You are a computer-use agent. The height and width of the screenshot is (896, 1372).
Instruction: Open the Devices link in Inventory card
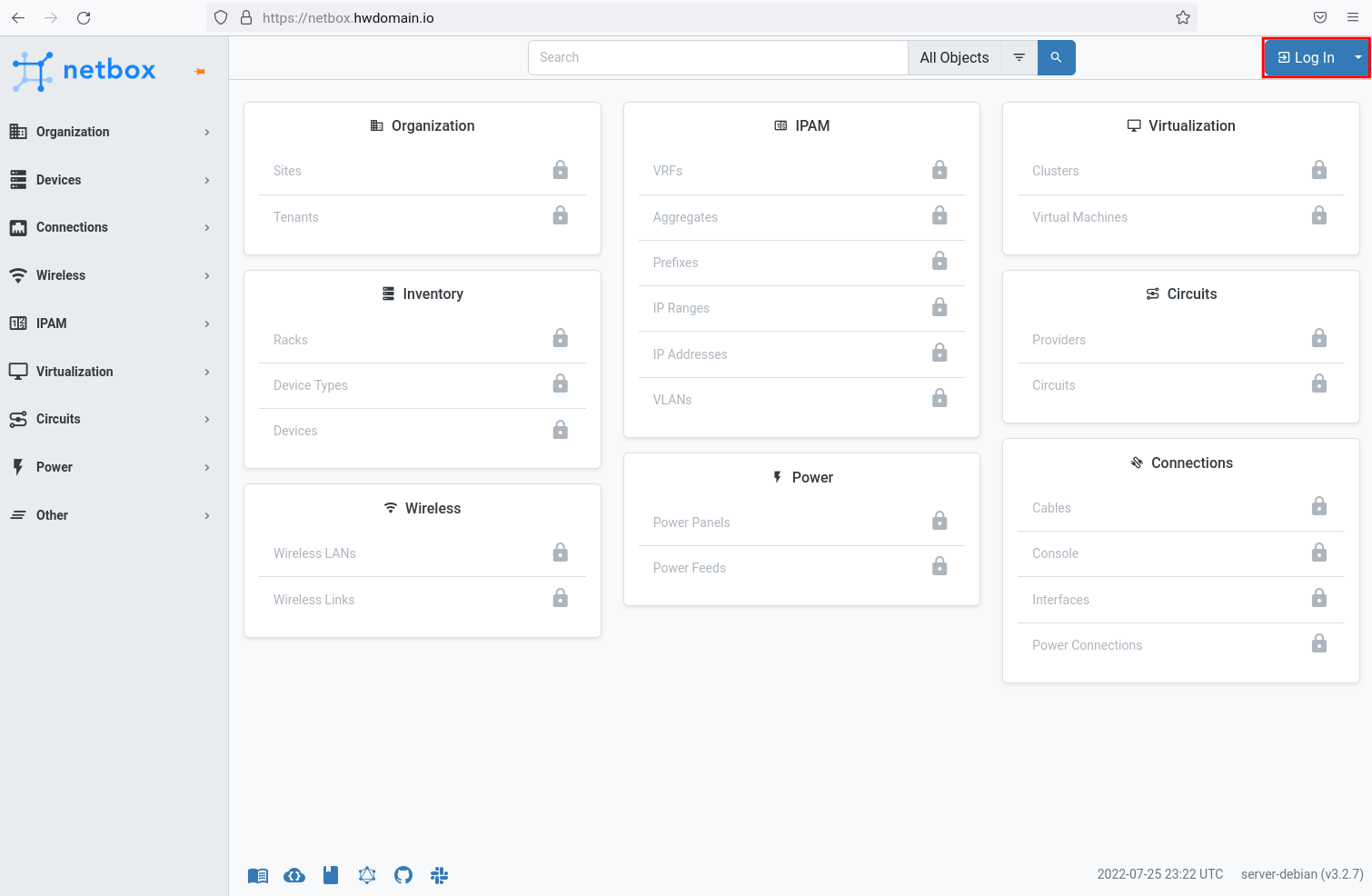pyautogui.click(x=295, y=431)
